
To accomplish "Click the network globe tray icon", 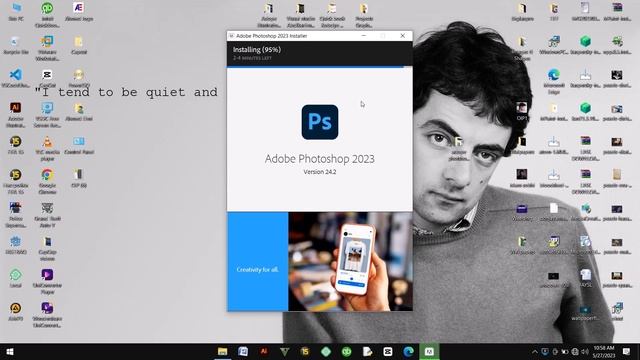I will (x=575, y=351).
